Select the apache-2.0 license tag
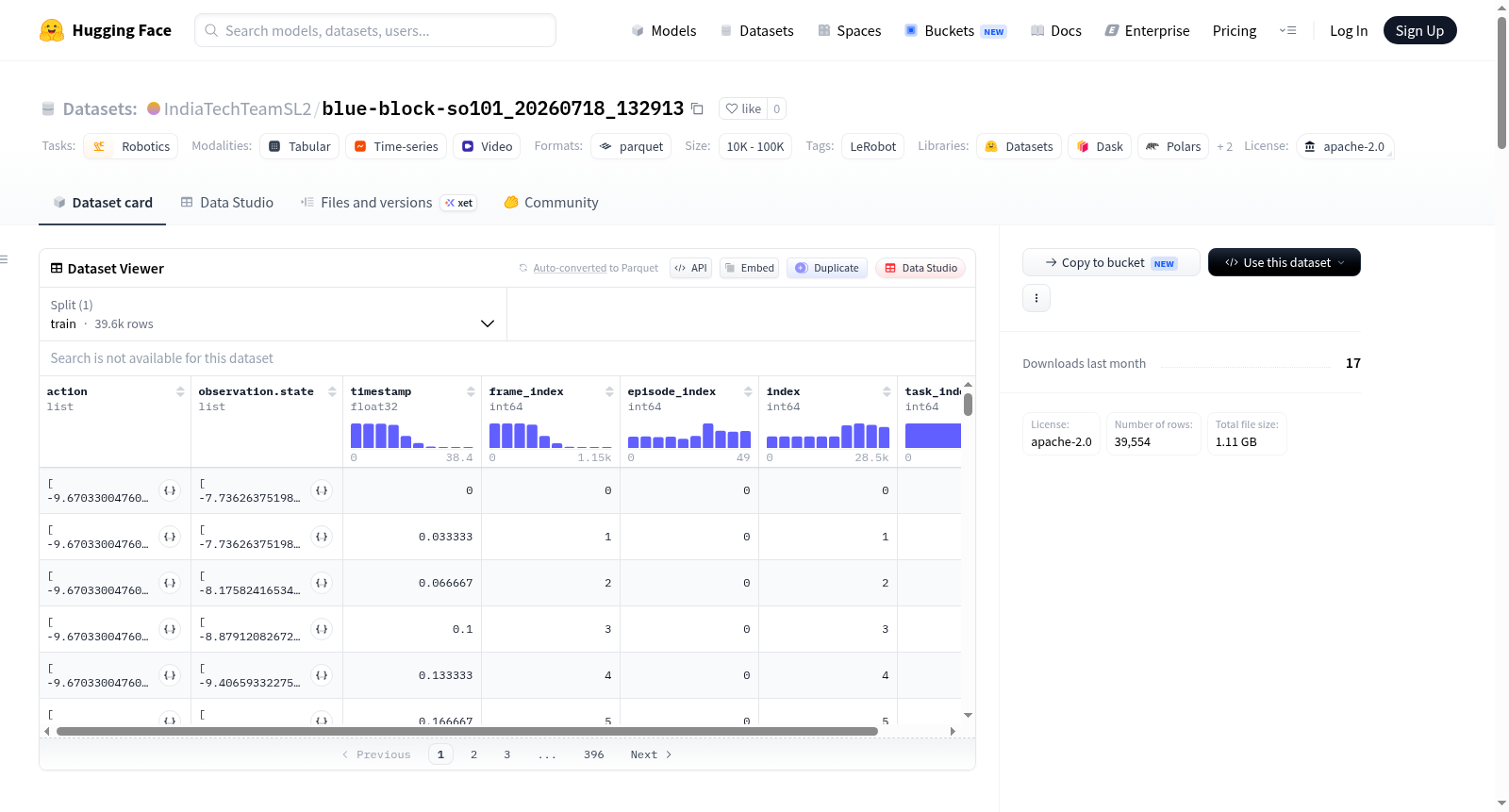Screen dimensions: 1509x812 (x=1345, y=146)
